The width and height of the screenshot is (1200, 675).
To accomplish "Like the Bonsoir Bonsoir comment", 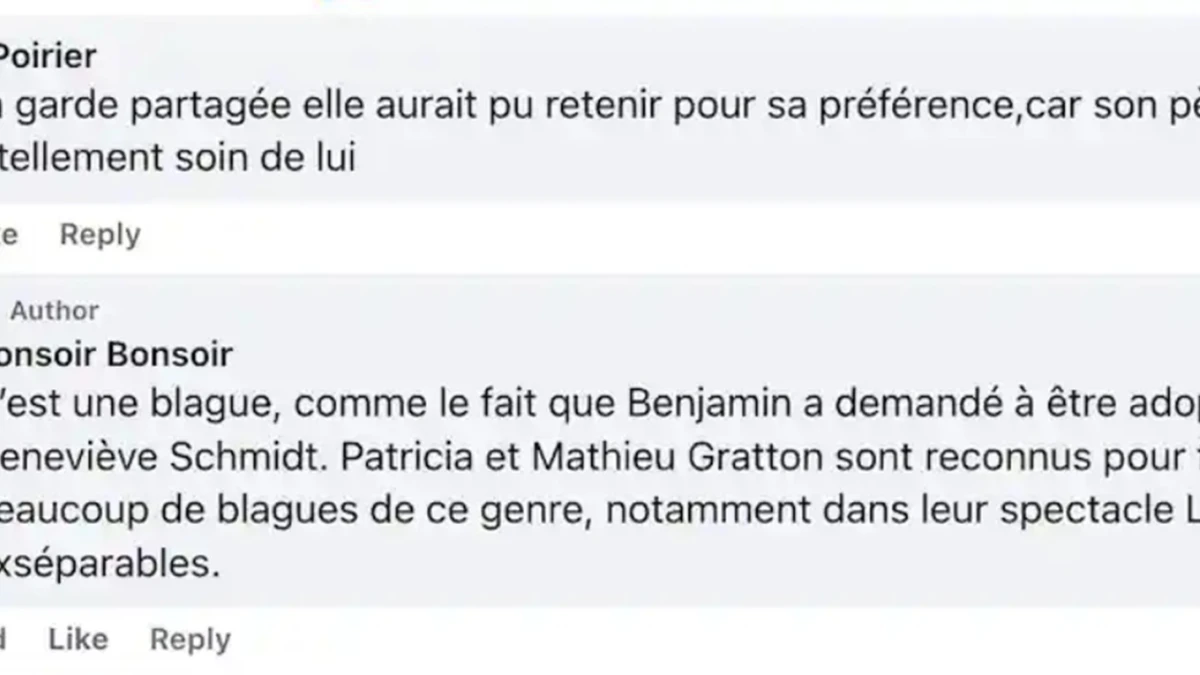I will (x=78, y=639).
